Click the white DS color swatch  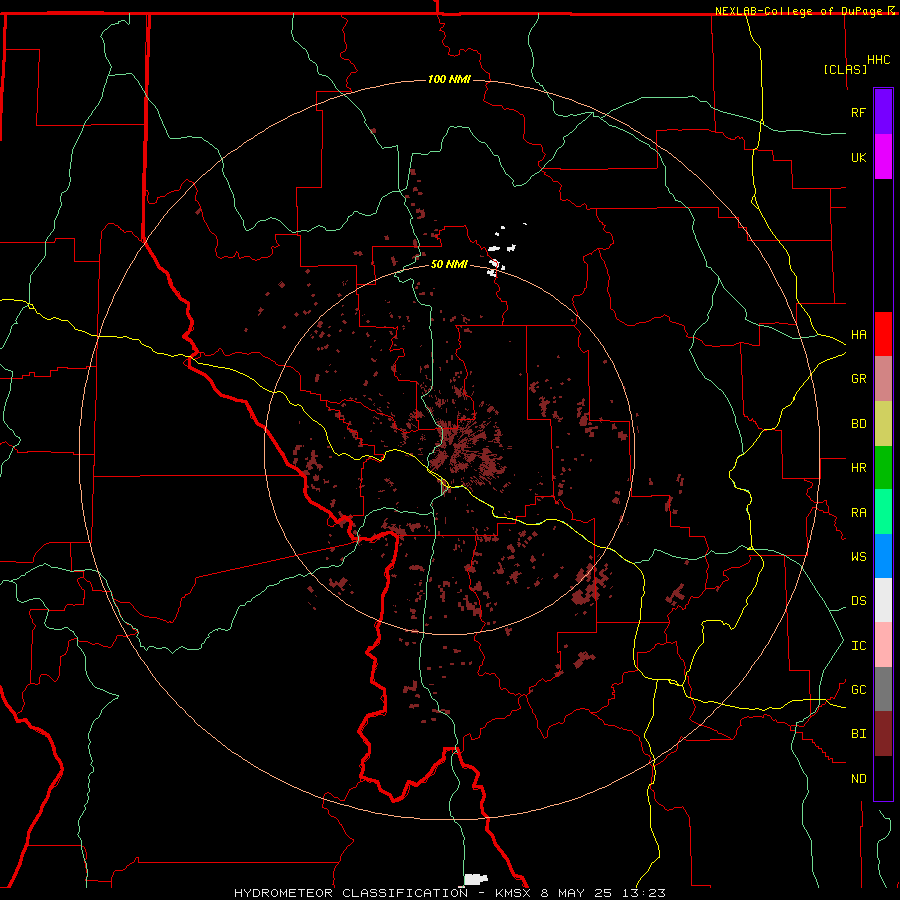pyautogui.click(x=883, y=600)
